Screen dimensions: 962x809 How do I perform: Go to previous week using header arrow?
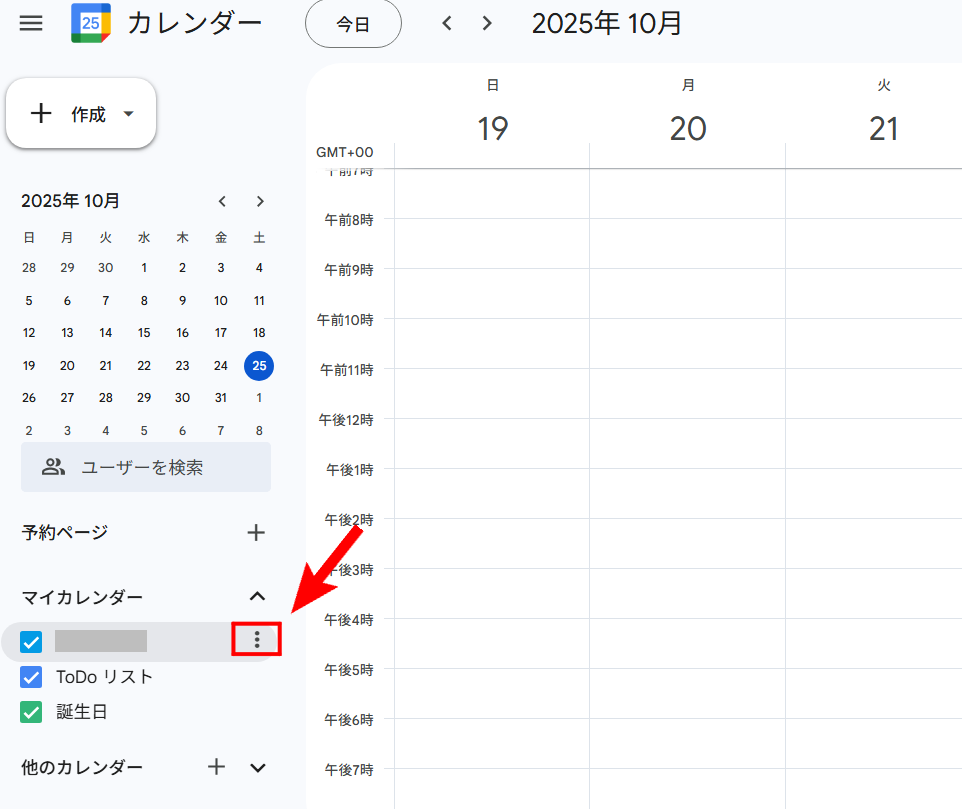point(447,23)
